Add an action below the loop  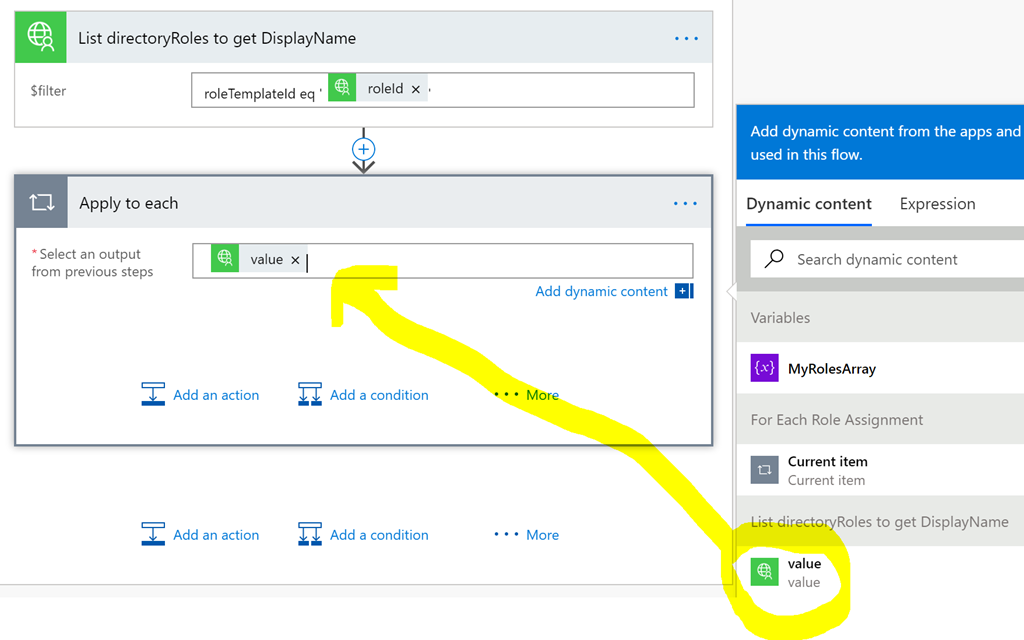pos(200,534)
